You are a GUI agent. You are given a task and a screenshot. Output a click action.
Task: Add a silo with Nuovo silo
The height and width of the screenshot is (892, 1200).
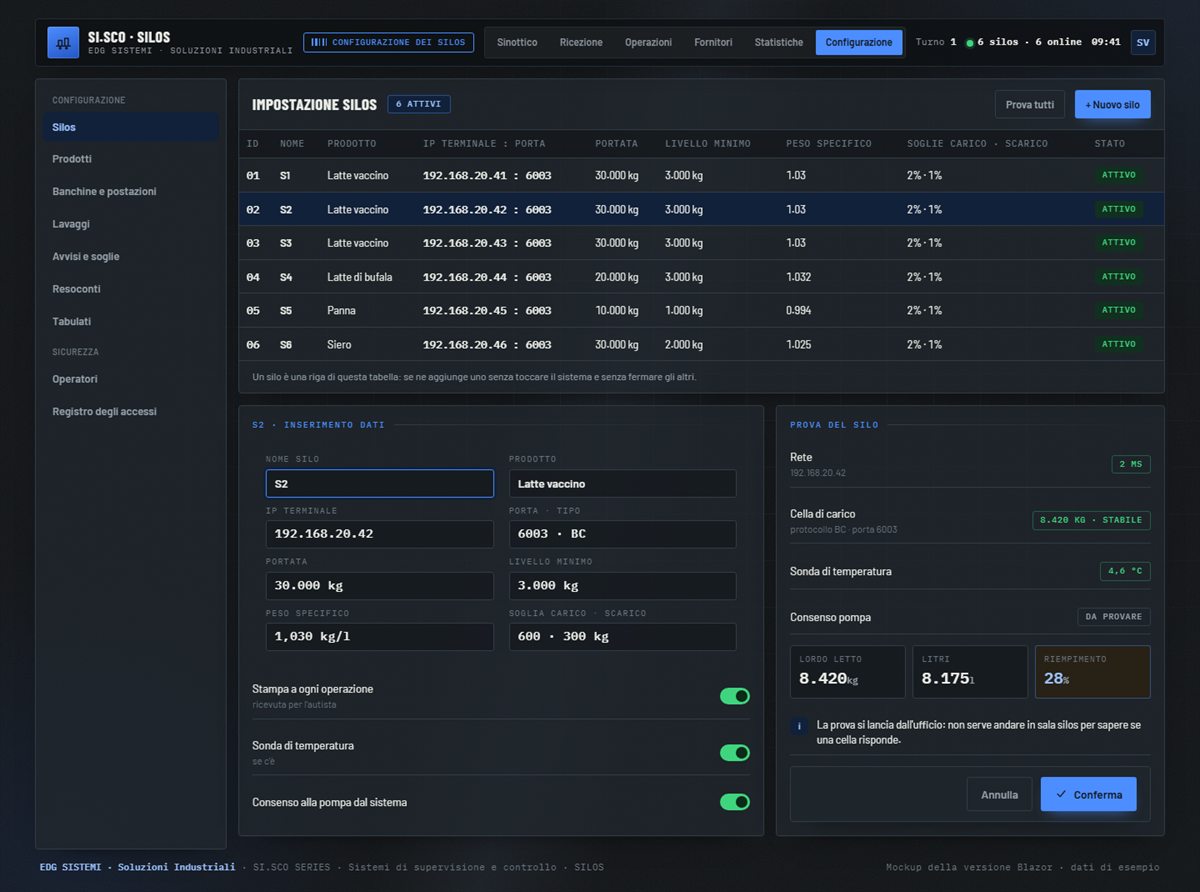[1113, 104]
